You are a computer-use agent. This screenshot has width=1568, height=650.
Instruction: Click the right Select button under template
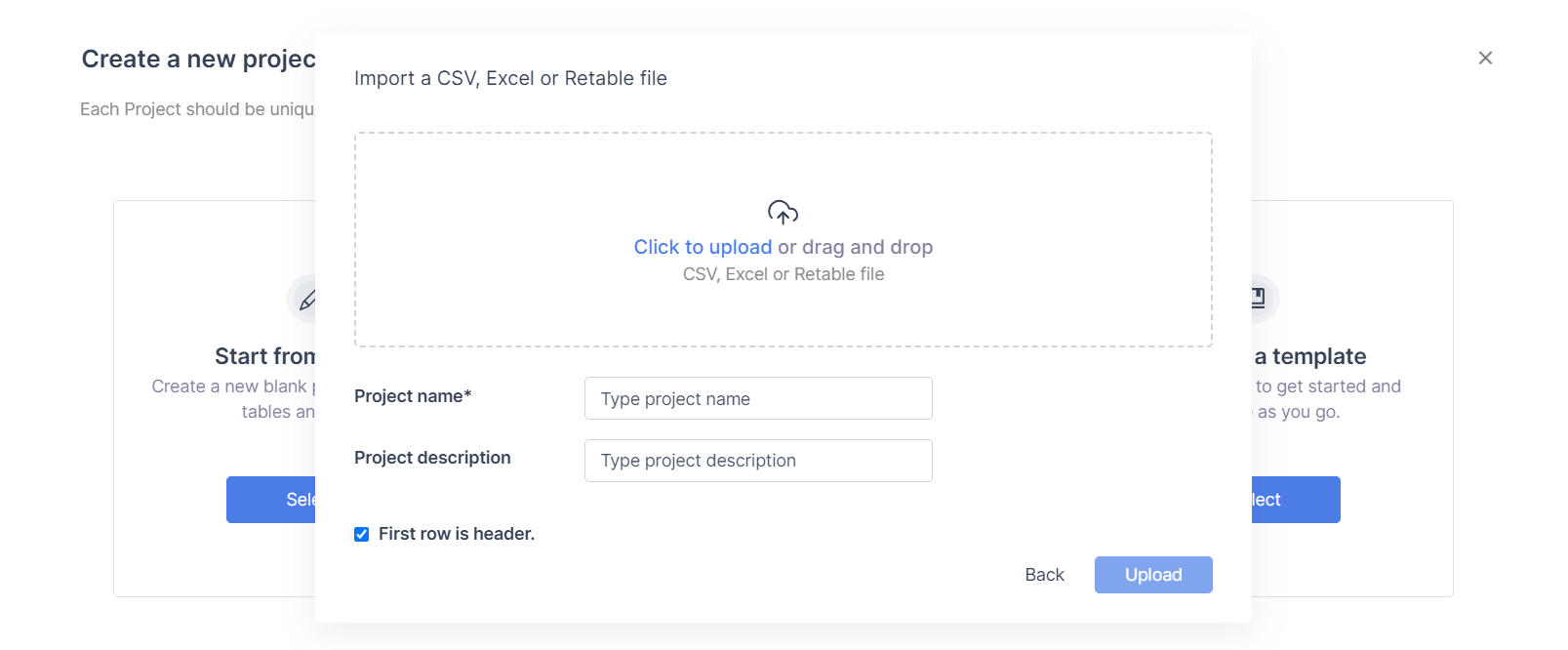(1296, 500)
